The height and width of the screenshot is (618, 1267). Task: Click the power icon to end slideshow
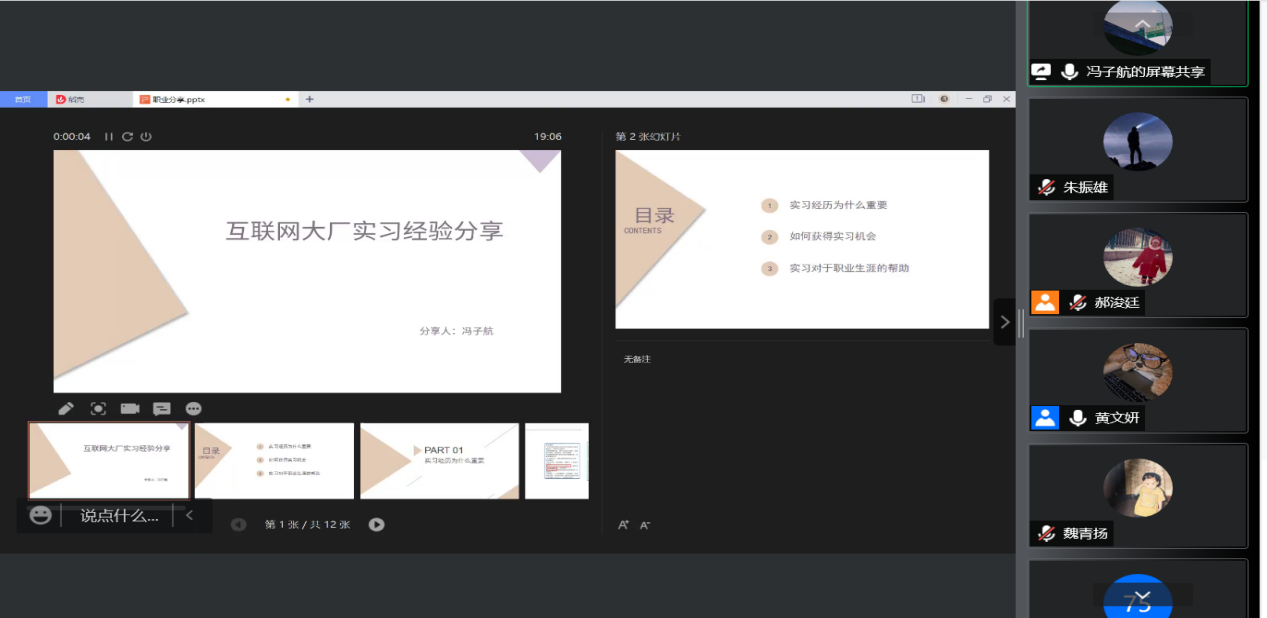pyautogui.click(x=146, y=136)
